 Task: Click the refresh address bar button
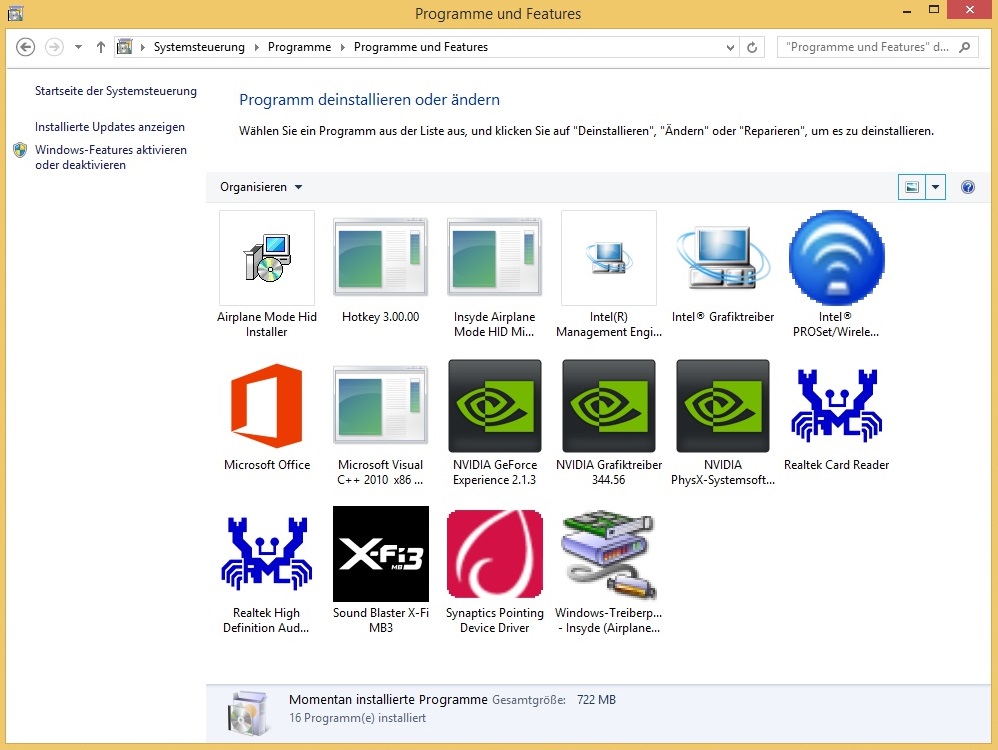(752, 47)
